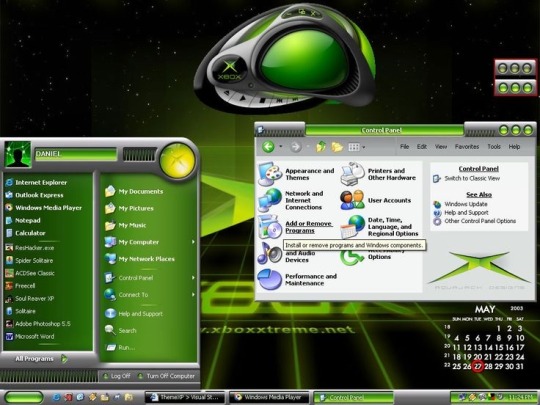540x405 pixels.
Task: Open the Favorites menu in Control Panel
Action: pos(467,147)
